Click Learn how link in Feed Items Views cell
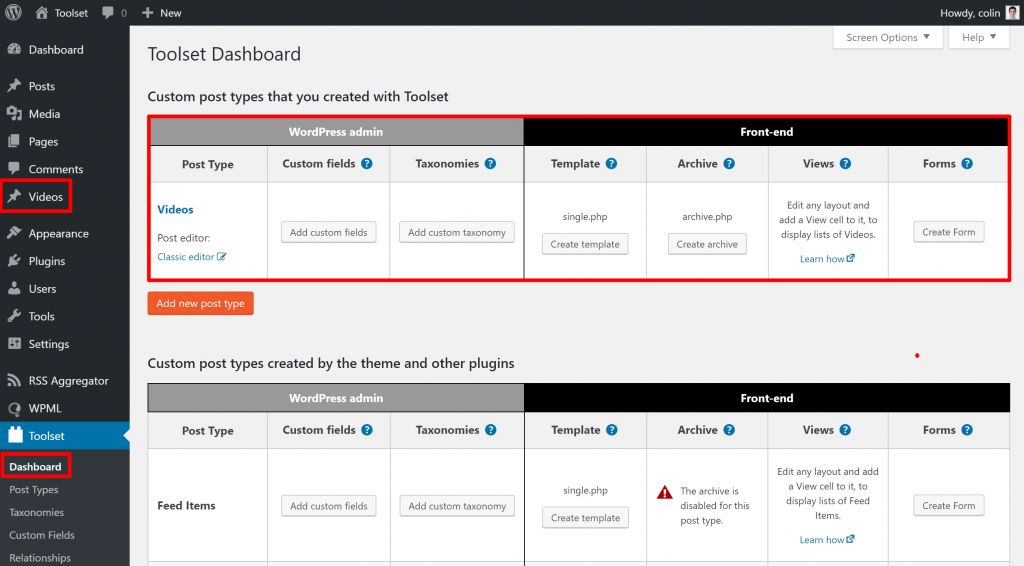The width and height of the screenshot is (1024, 566). (822, 540)
